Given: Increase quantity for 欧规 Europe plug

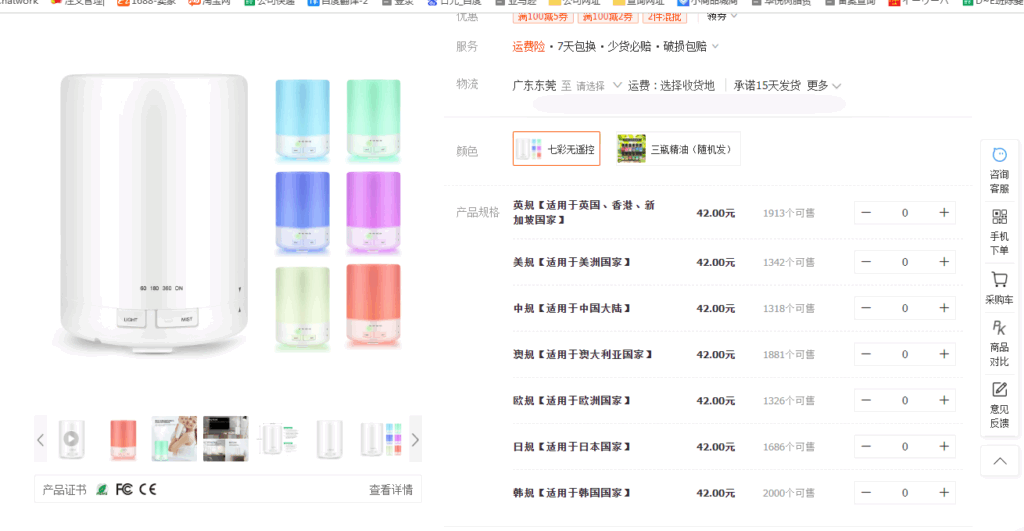Looking at the screenshot, I should point(944,400).
